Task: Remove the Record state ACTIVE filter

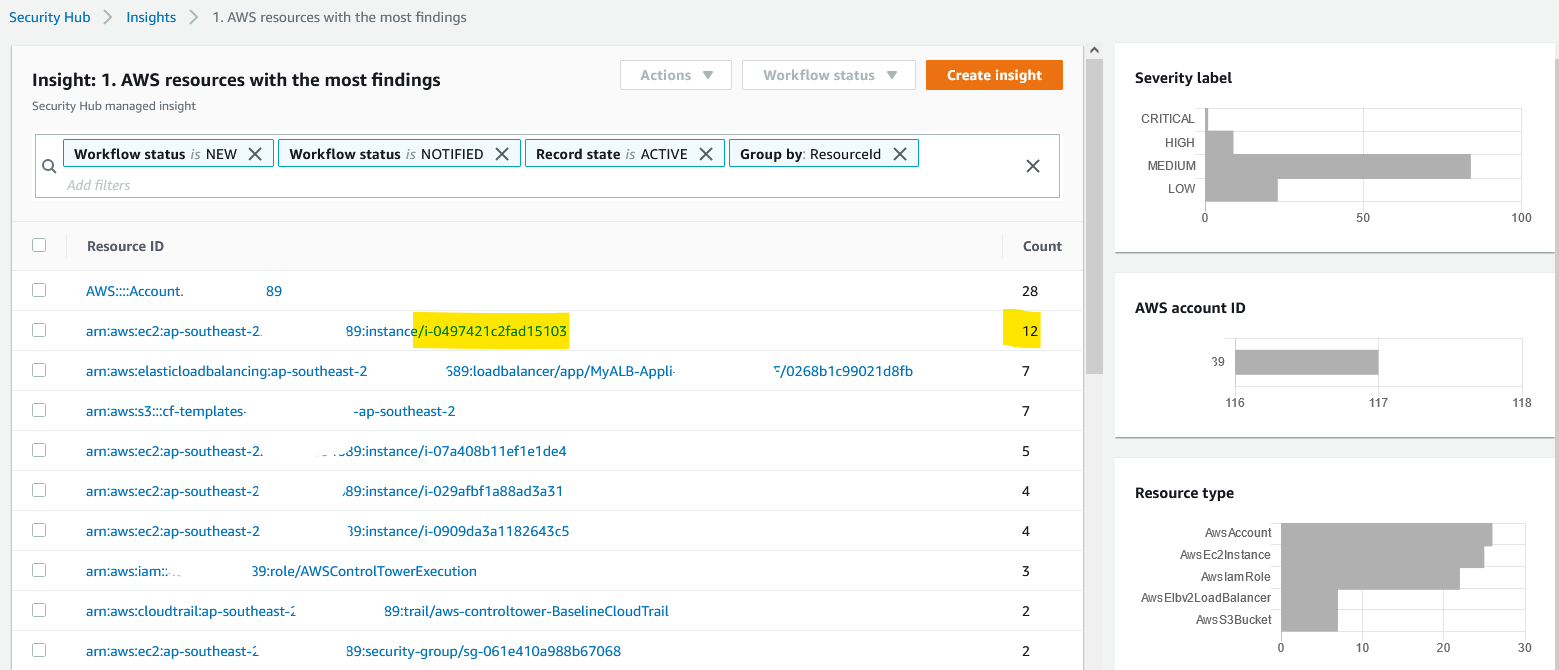Action: point(706,154)
